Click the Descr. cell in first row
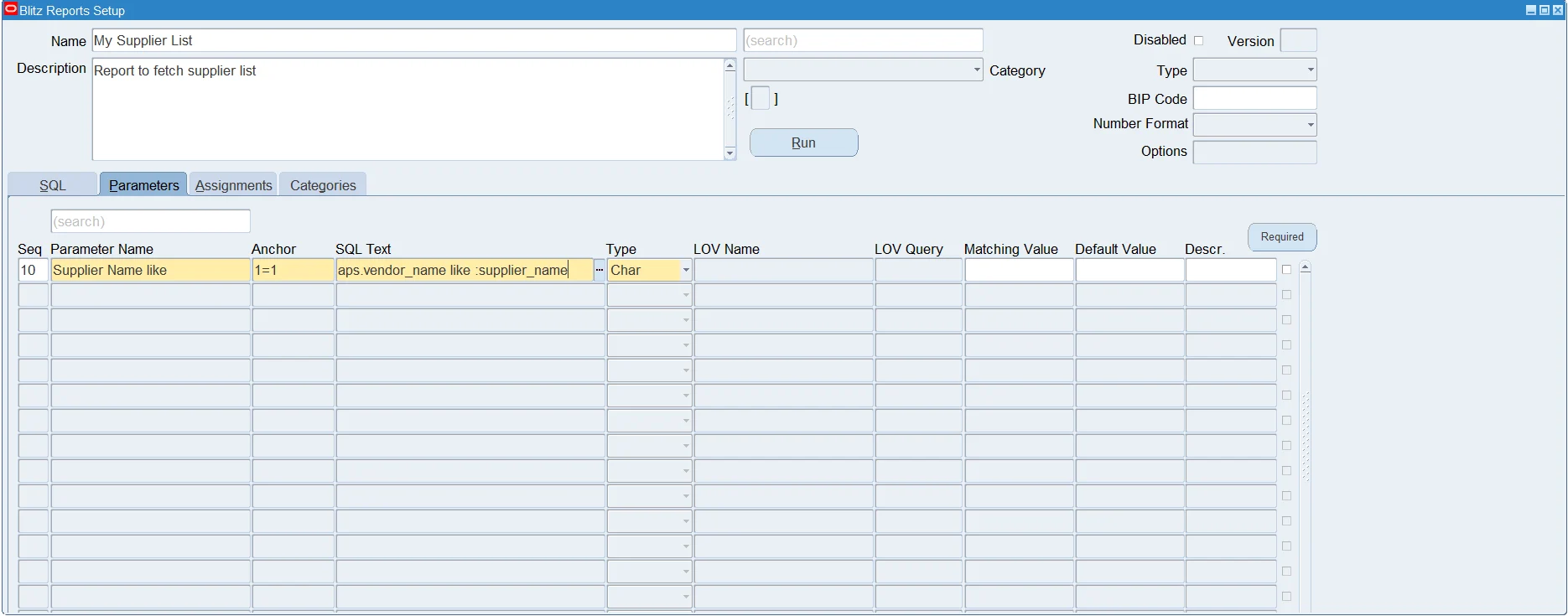 (1231, 270)
